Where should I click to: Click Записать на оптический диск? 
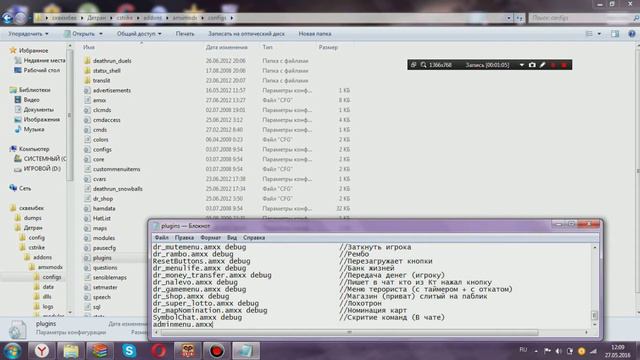pyautogui.click(x=246, y=34)
